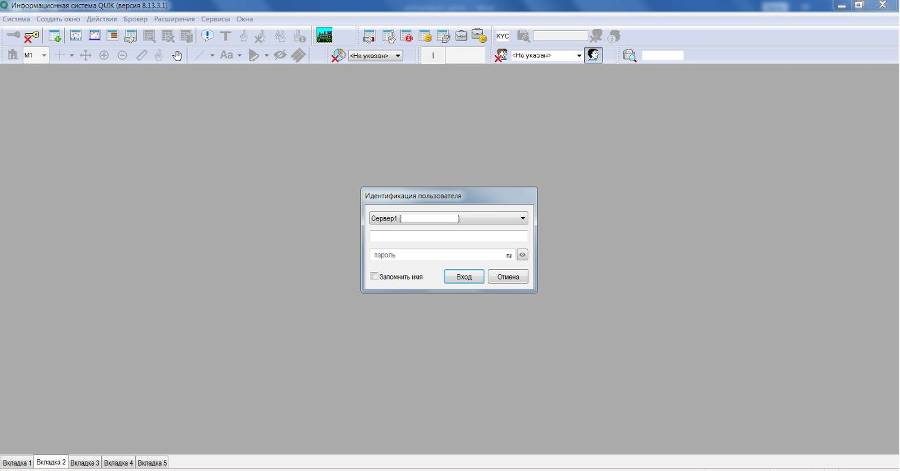Click the grey key connect icon
The width and height of the screenshot is (900, 471).
[x=13, y=36]
